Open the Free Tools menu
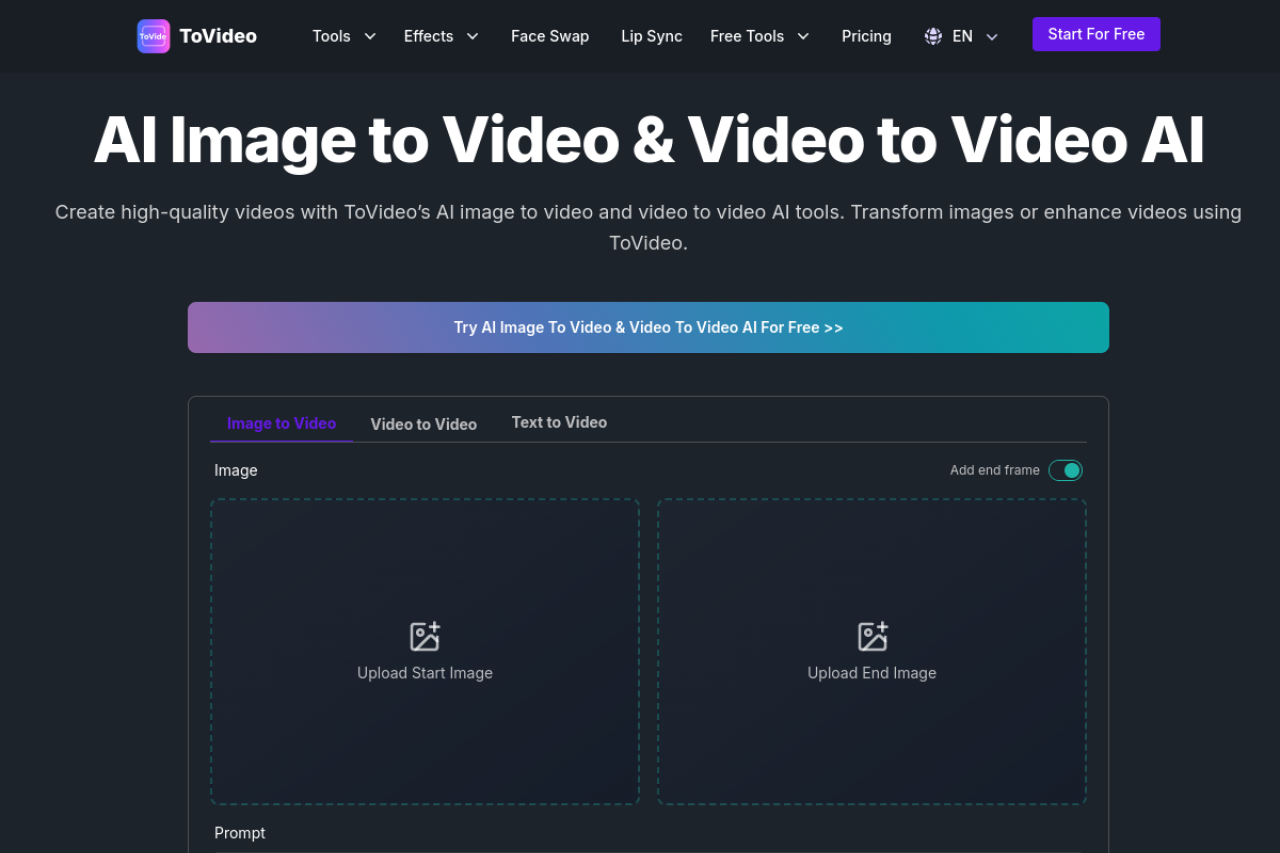The width and height of the screenshot is (1280, 853). (747, 36)
